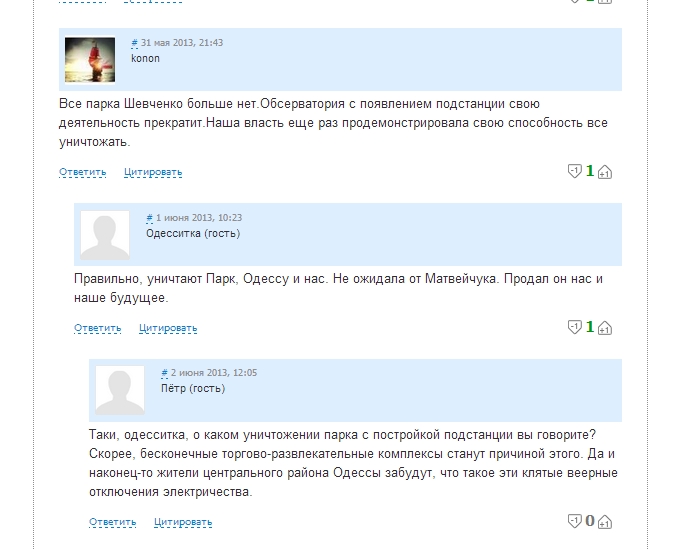Image resolution: width=674 pixels, height=550 pixels.
Task: Quote Одесситка's comment via Цитировать
Action: [x=168, y=328]
